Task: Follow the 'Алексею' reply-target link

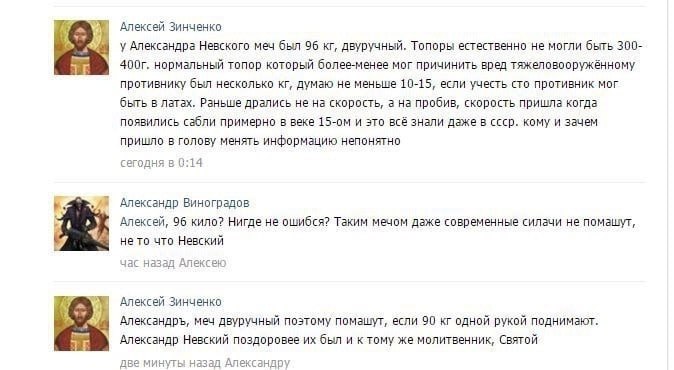Action: point(202,263)
